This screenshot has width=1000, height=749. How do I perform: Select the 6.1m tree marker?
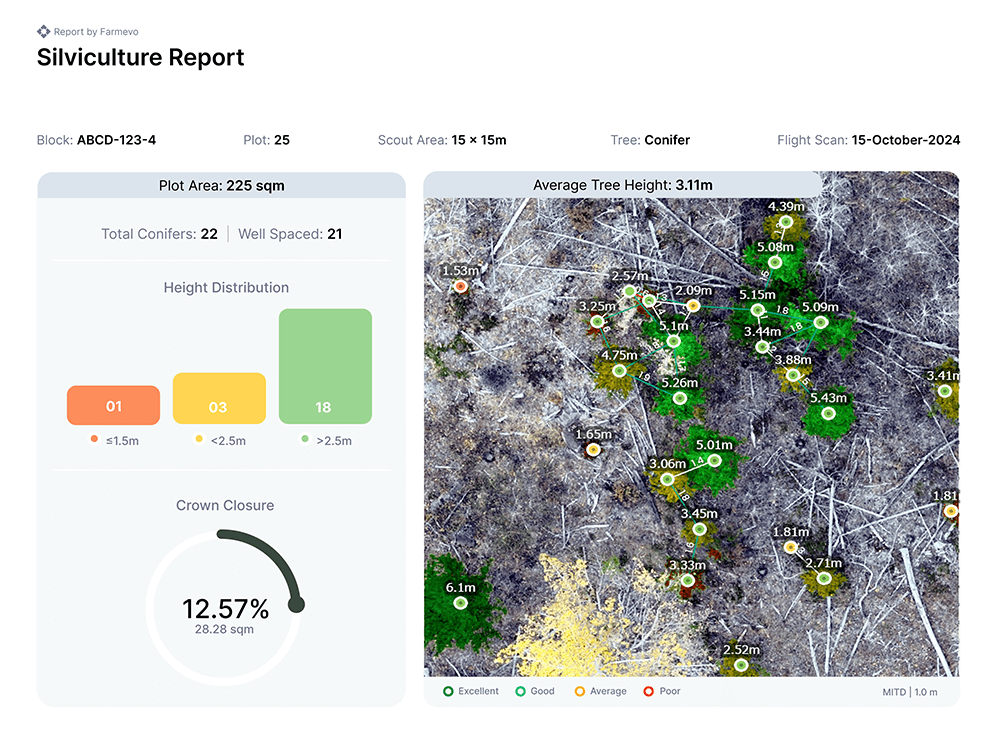pos(461,603)
